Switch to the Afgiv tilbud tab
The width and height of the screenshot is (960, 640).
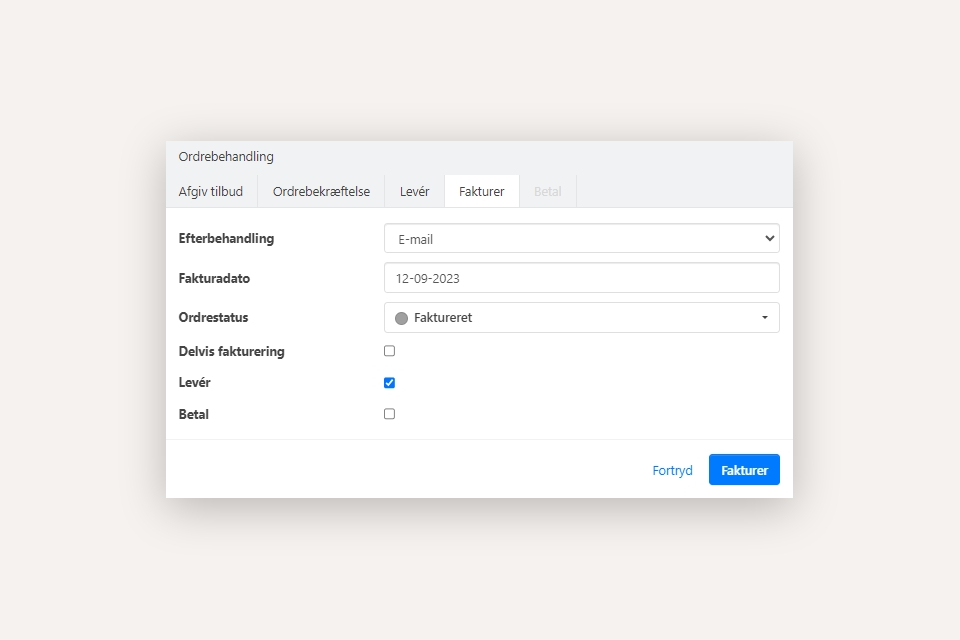point(211,191)
